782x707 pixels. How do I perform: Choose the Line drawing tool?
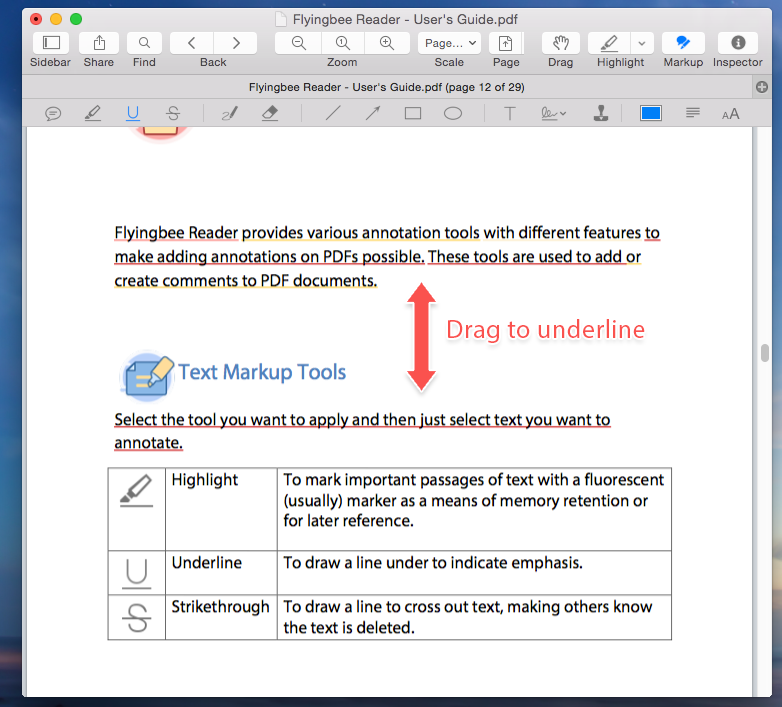(x=333, y=113)
